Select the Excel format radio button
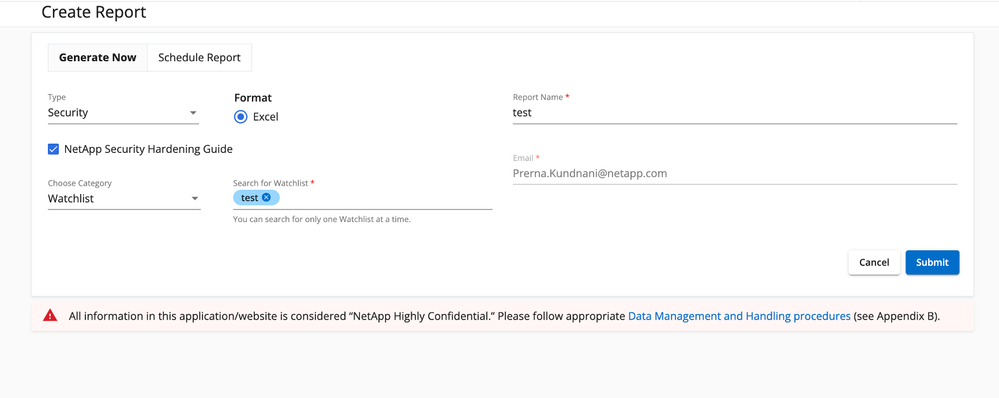 click(240, 117)
